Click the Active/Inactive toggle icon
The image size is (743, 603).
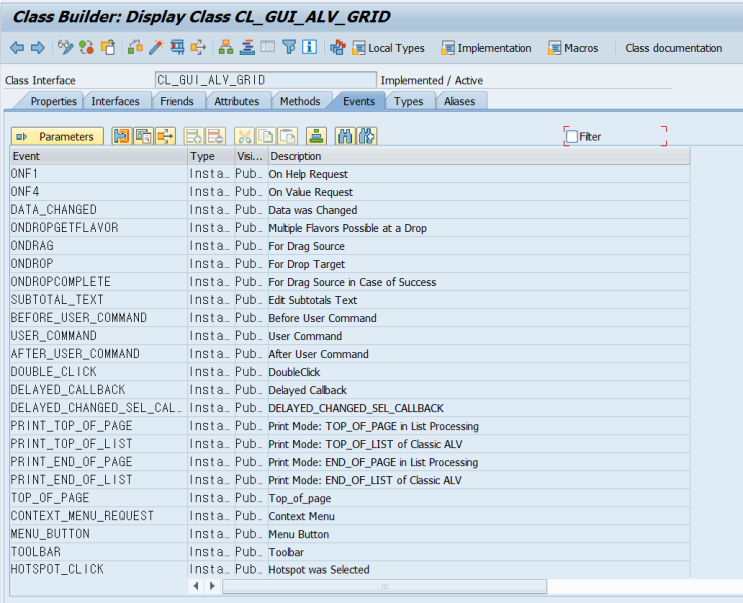[x=86, y=47]
